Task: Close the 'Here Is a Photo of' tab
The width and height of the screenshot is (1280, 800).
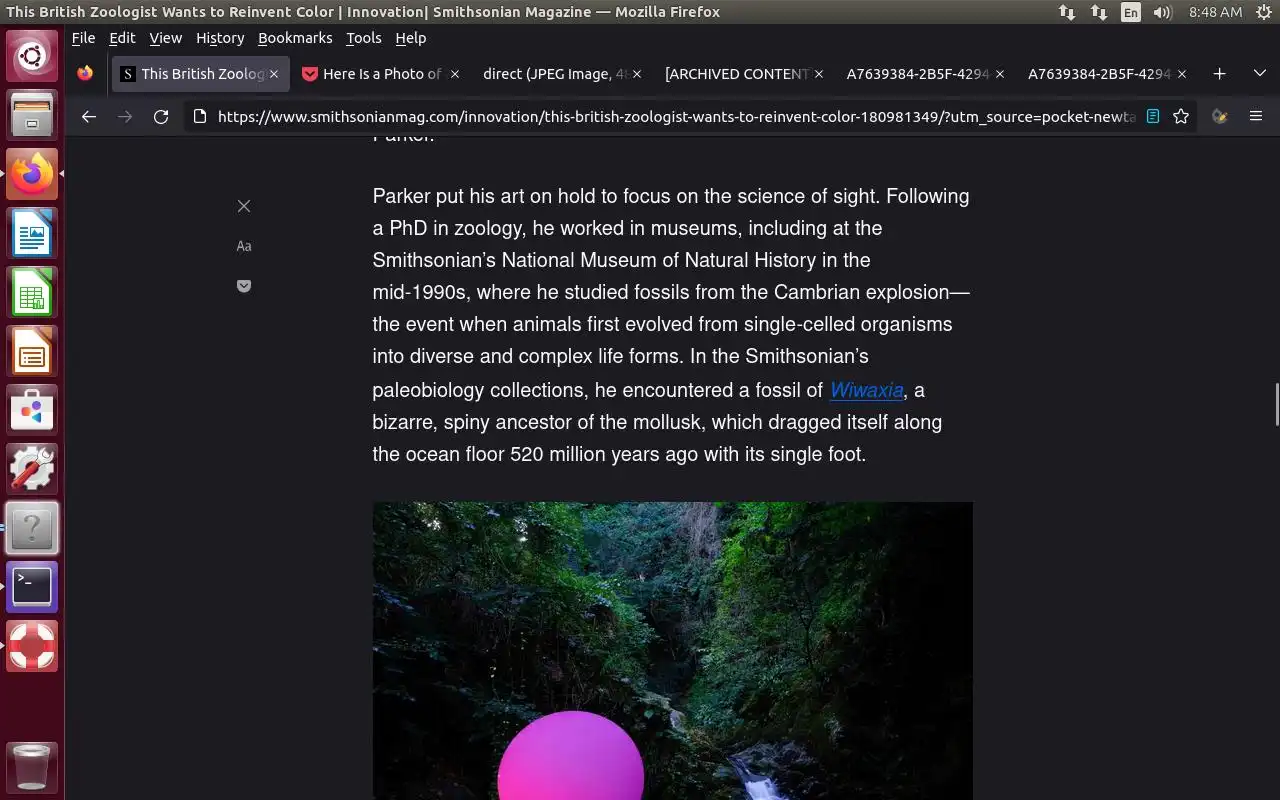Action: [x=455, y=74]
